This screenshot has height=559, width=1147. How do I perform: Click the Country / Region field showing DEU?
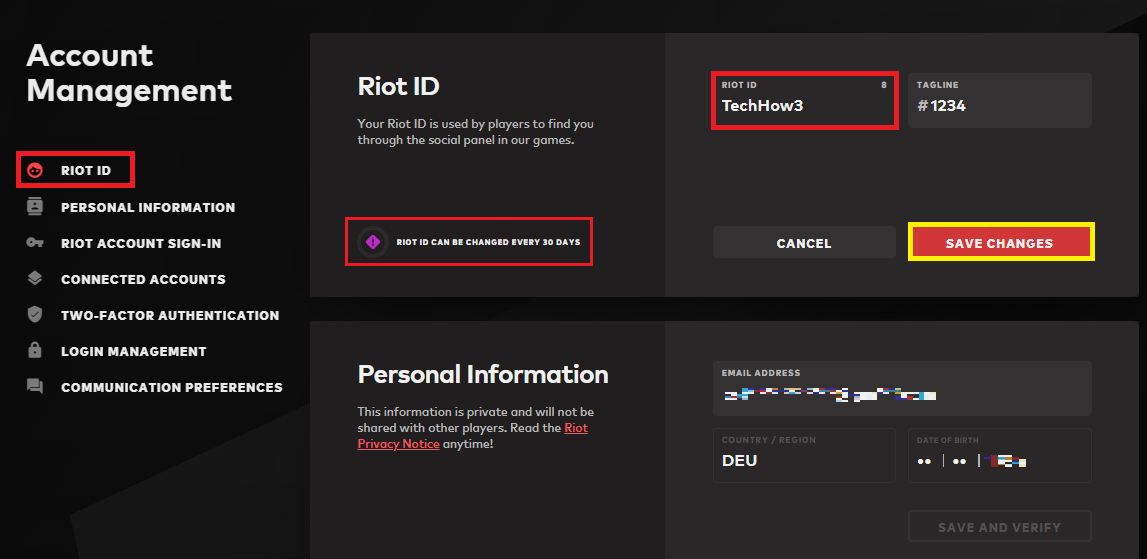(804, 460)
